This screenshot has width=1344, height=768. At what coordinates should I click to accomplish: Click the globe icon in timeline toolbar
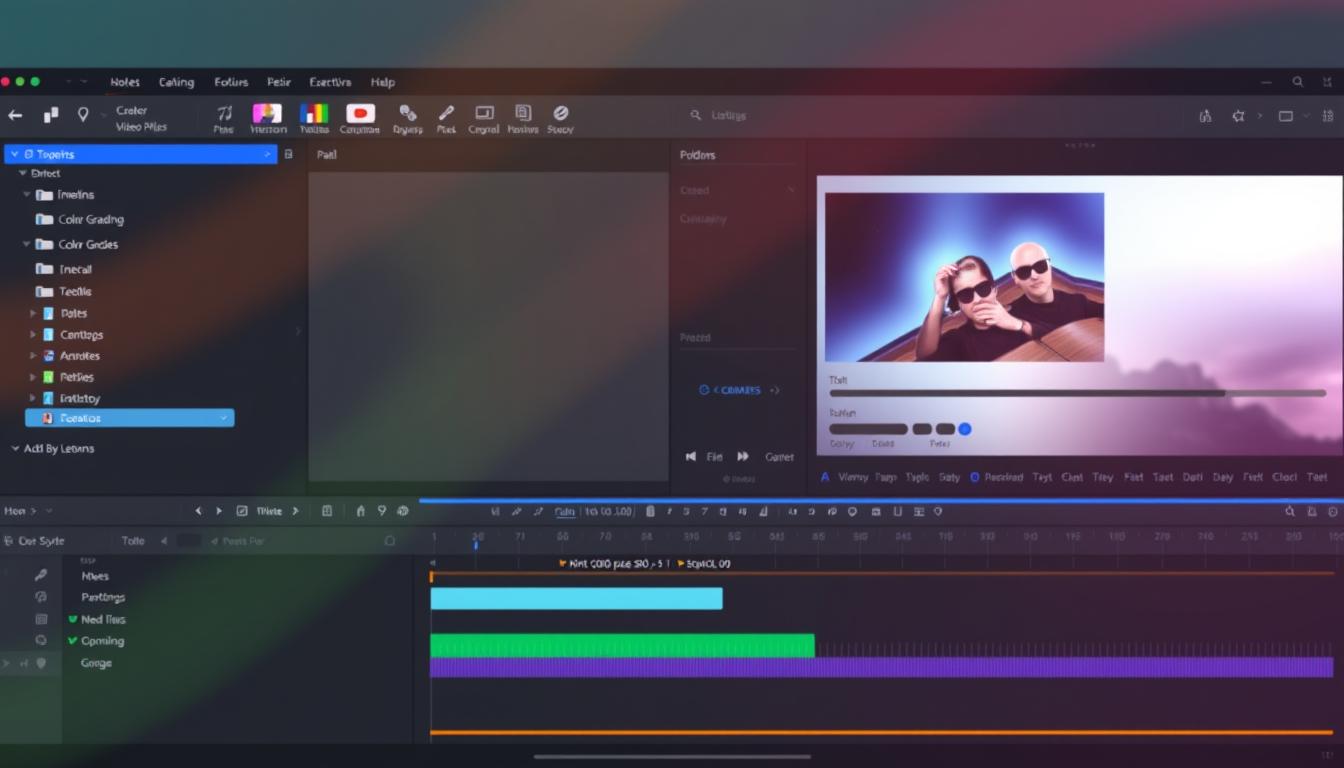pos(402,511)
